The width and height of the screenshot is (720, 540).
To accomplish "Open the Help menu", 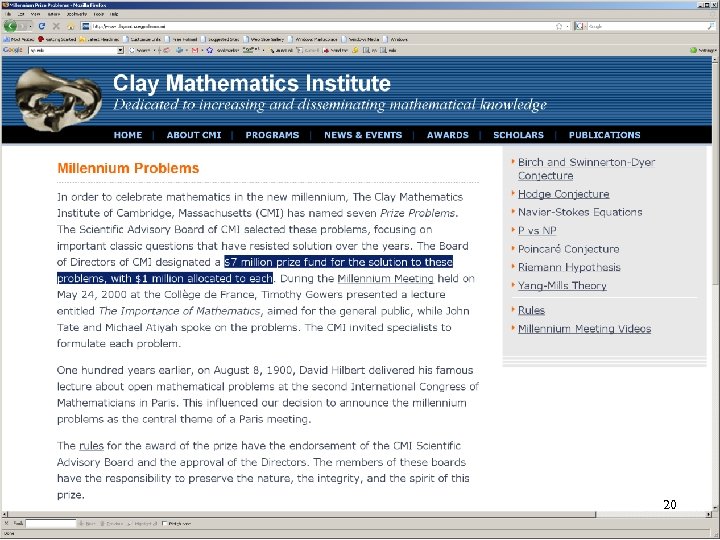I will [114, 14].
